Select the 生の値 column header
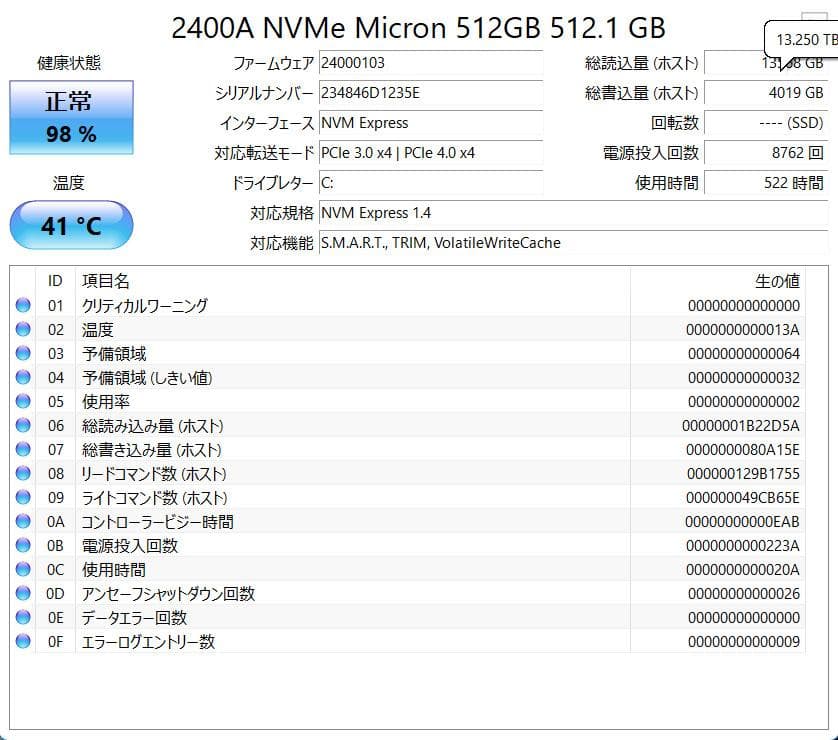The image size is (838, 740). pyautogui.click(x=777, y=281)
